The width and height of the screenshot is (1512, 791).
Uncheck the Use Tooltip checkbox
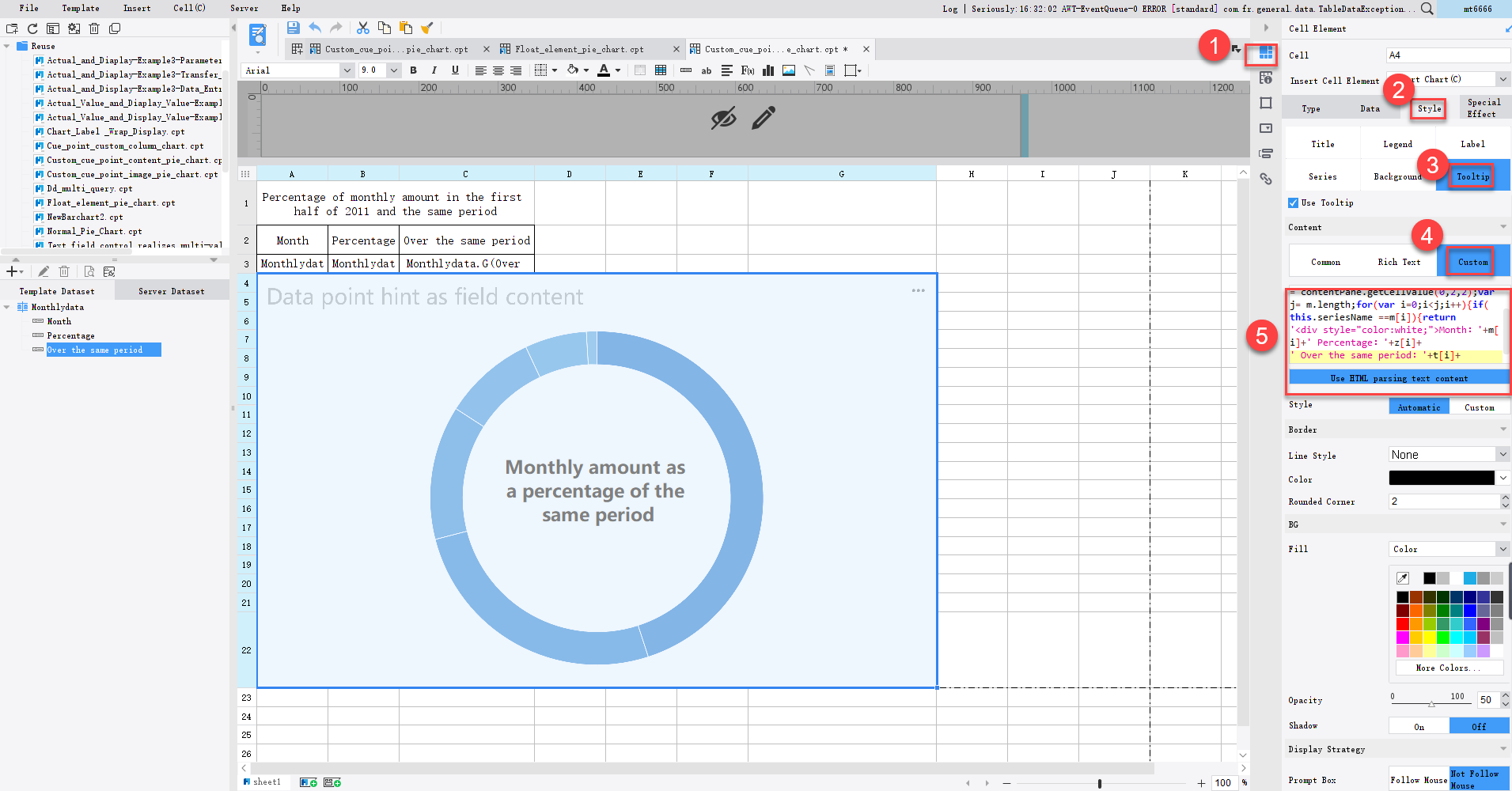pyautogui.click(x=1294, y=203)
